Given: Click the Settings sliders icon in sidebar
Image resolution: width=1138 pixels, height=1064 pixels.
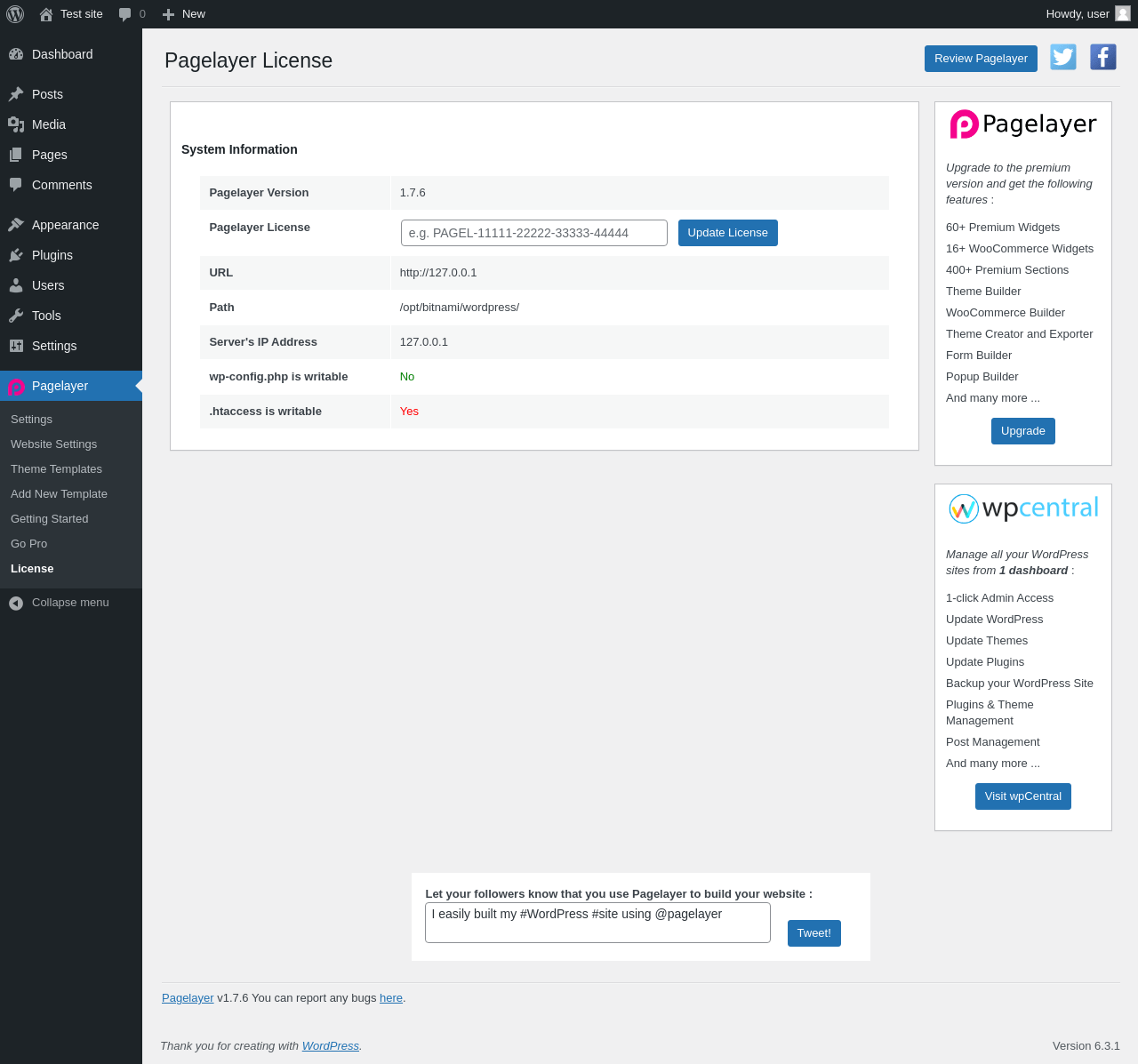Looking at the screenshot, I should 16,346.
